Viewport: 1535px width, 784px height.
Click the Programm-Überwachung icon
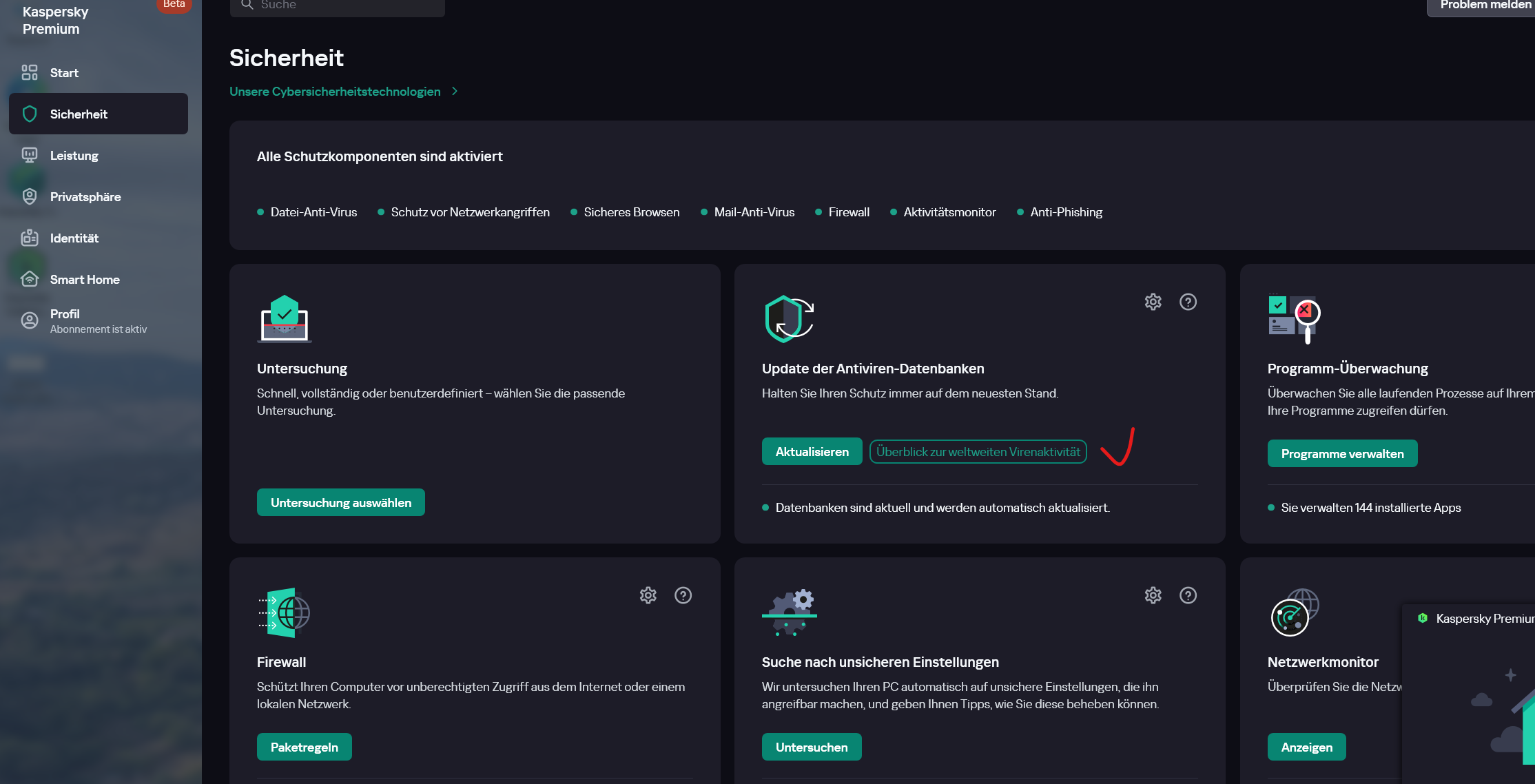1295,320
